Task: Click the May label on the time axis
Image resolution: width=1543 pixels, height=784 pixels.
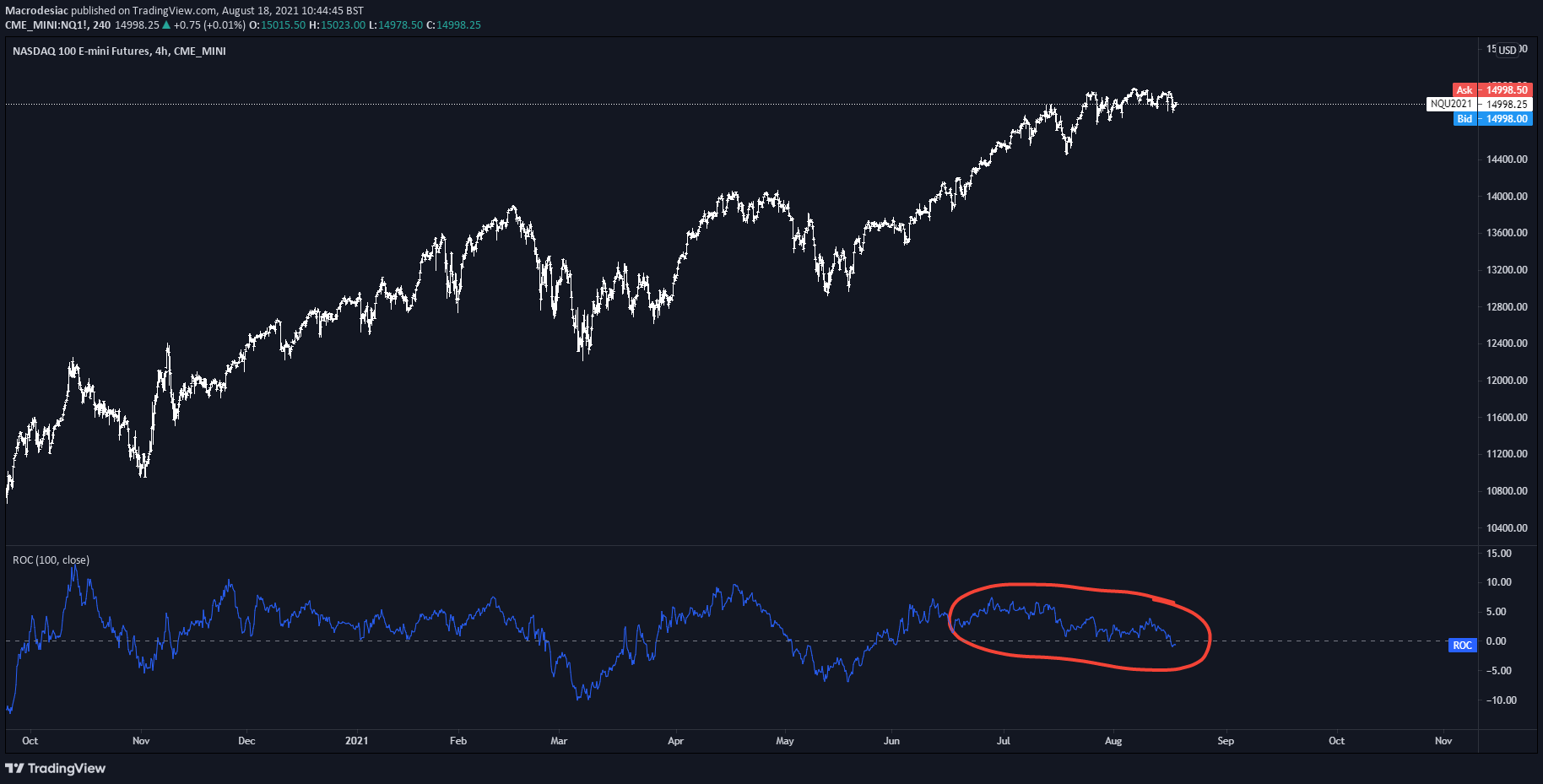Action: (x=785, y=740)
